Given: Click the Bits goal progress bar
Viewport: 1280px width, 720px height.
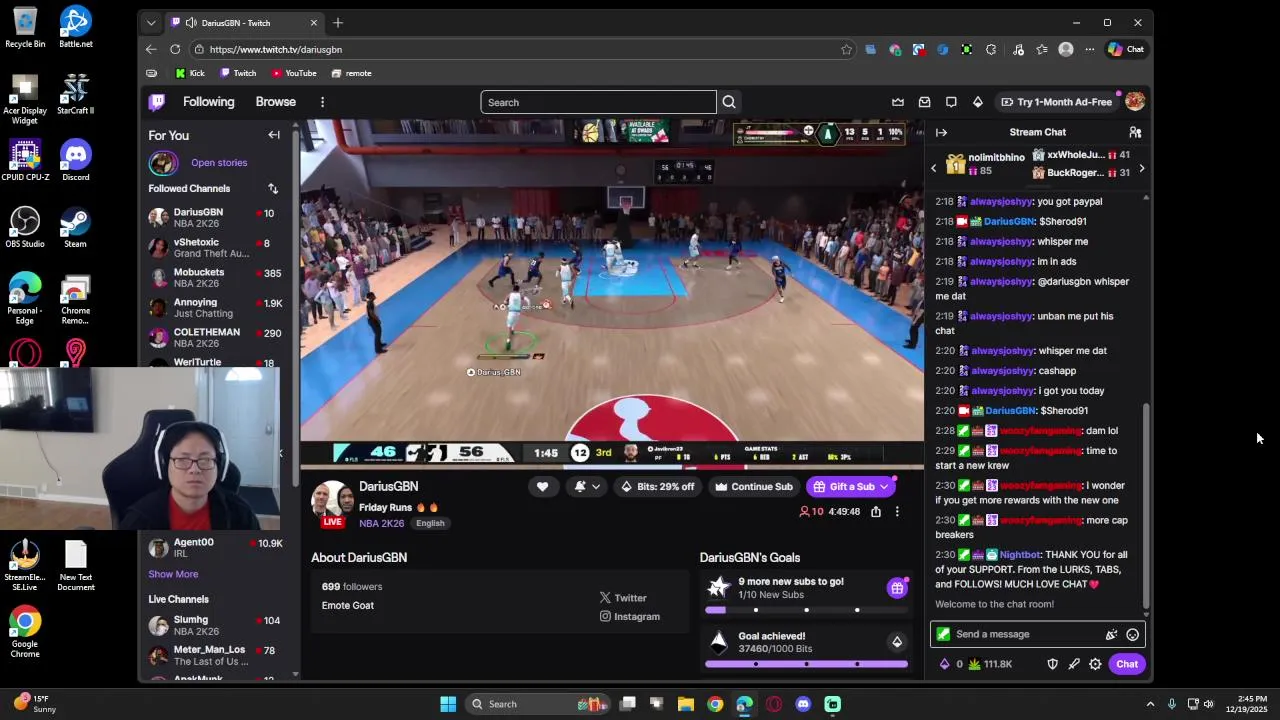Looking at the screenshot, I should tap(806, 664).
